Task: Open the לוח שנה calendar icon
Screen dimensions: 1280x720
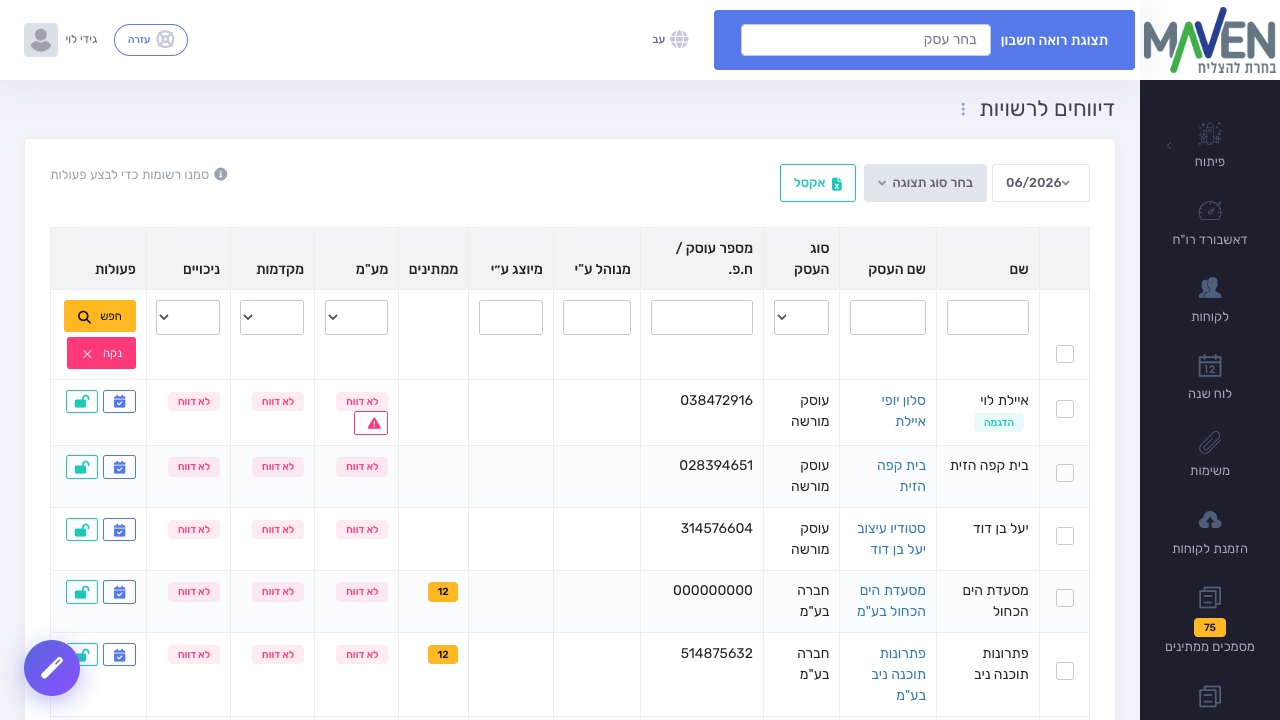Action: coord(1210,365)
